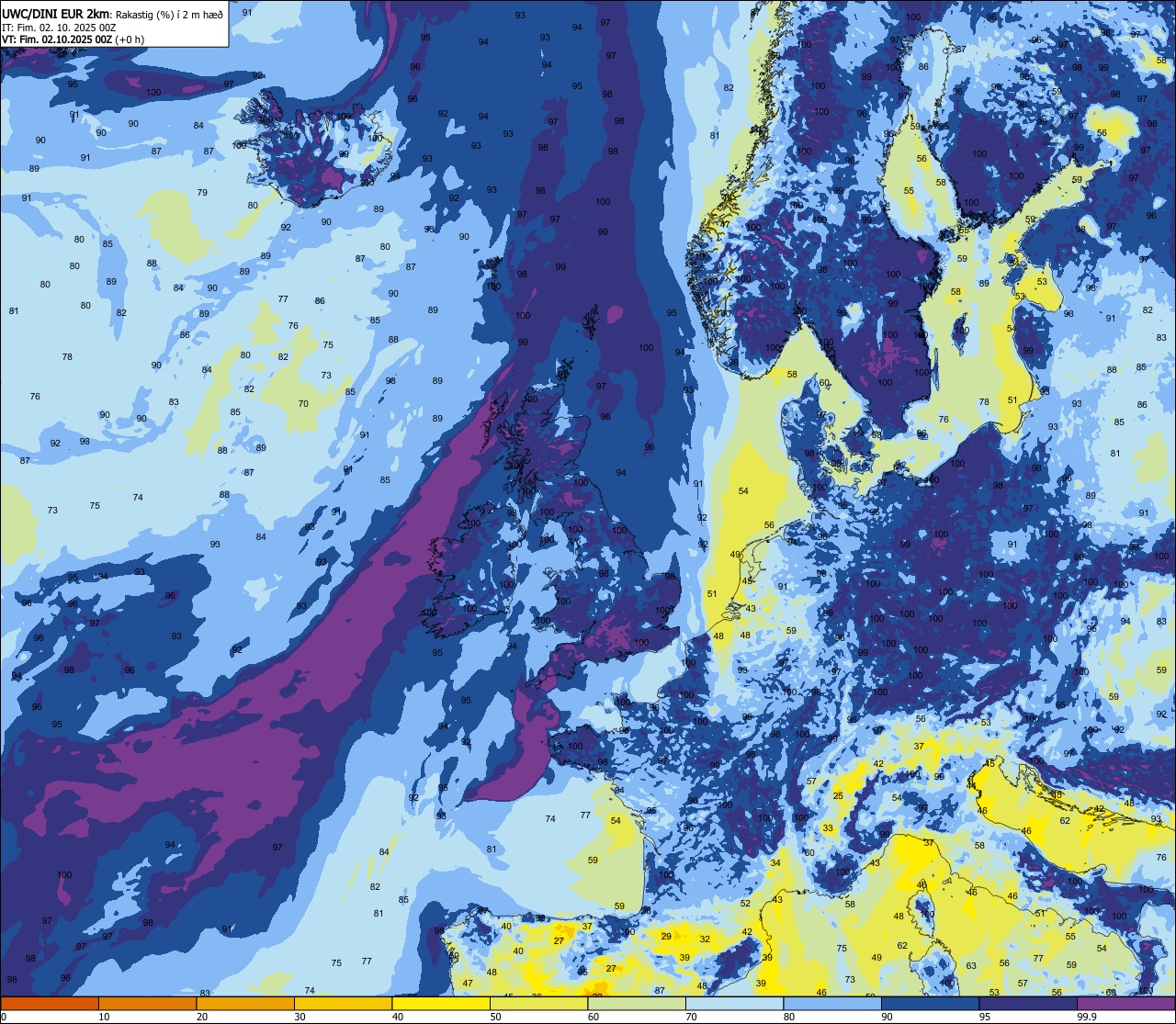Pick the purple legend swatch above 99.9
The width and height of the screenshot is (1176, 1024).
1125,1003
